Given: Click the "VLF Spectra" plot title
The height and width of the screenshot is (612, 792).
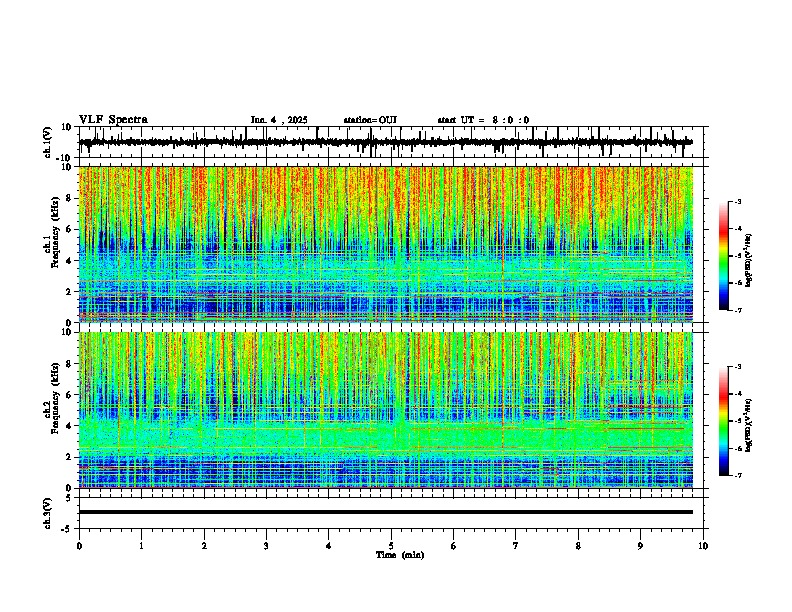Looking at the screenshot, I should [113, 120].
